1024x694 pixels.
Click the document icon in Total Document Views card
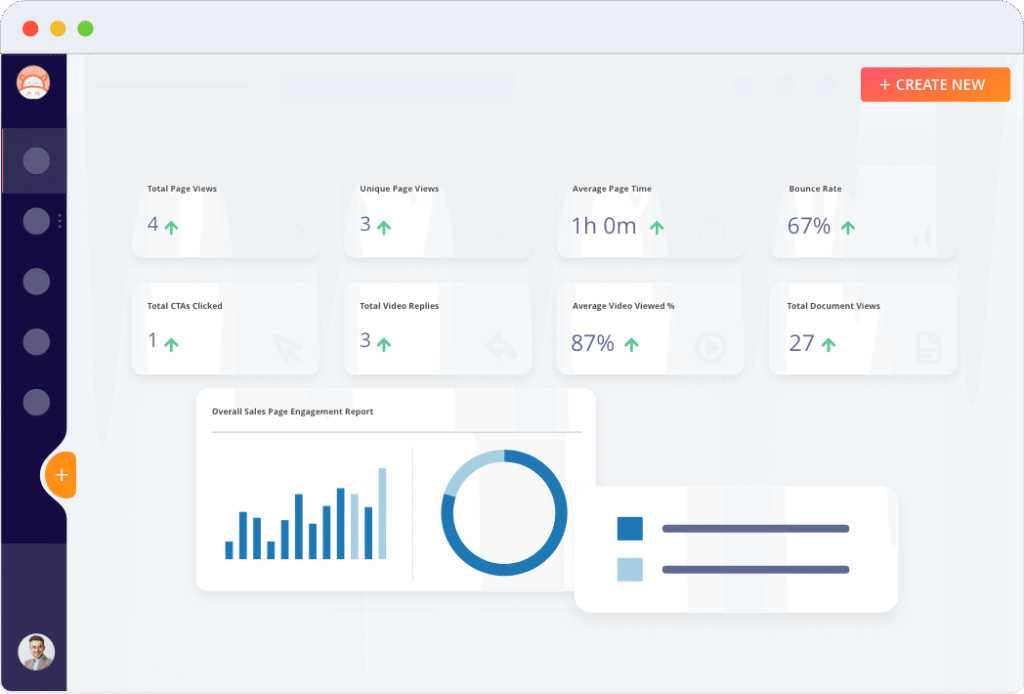coord(928,348)
